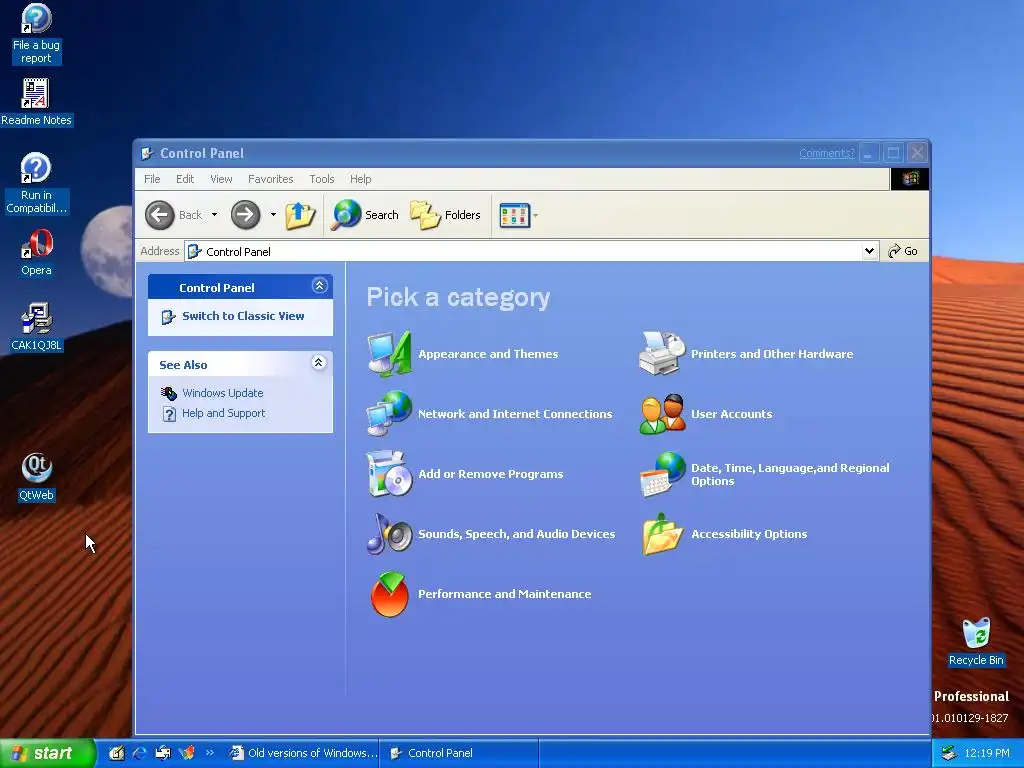This screenshot has width=1024, height=768.
Task: Open the Tools menu
Action: (322, 179)
